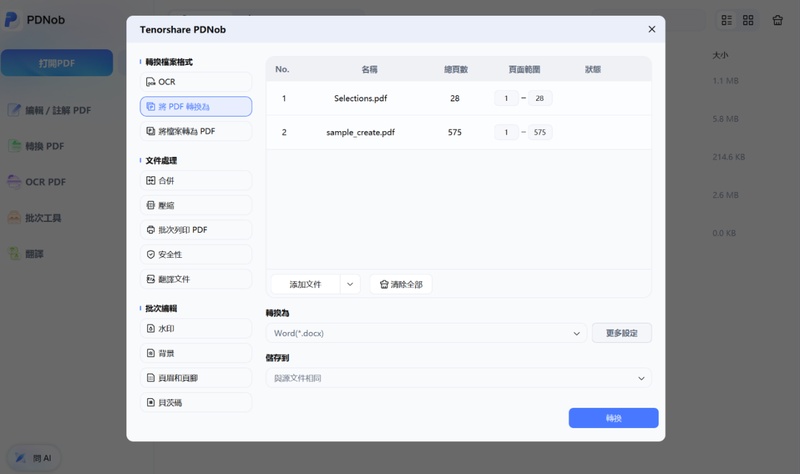The width and height of the screenshot is (800, 474).
Task: Click the 合併 merge icon
Action: (151, 181)
